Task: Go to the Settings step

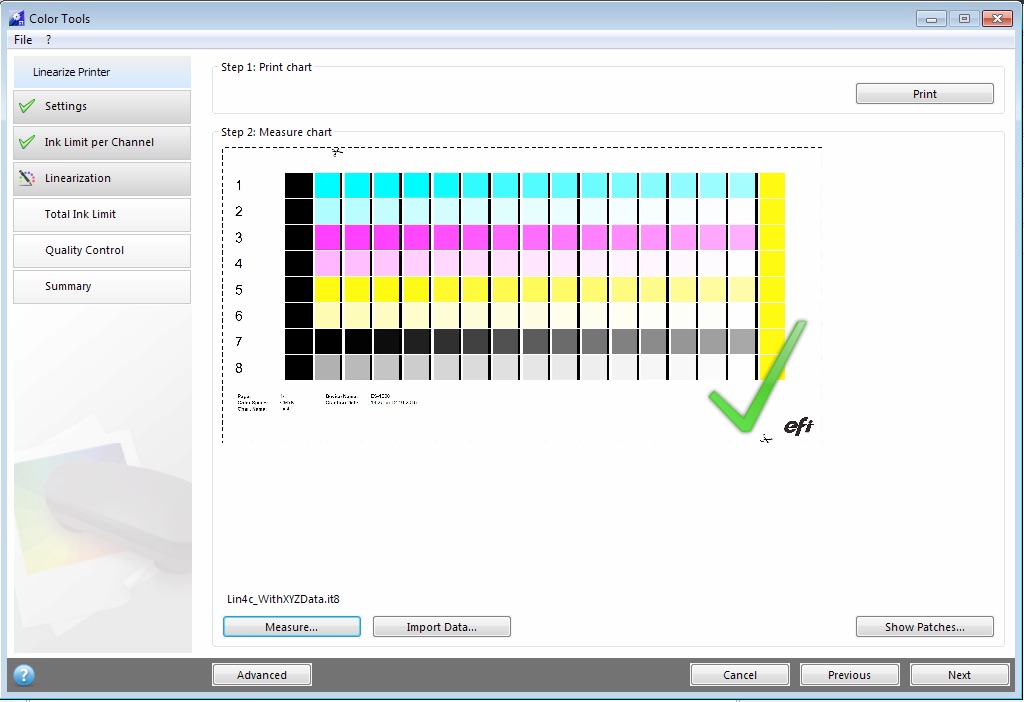Action: point(102,106)
